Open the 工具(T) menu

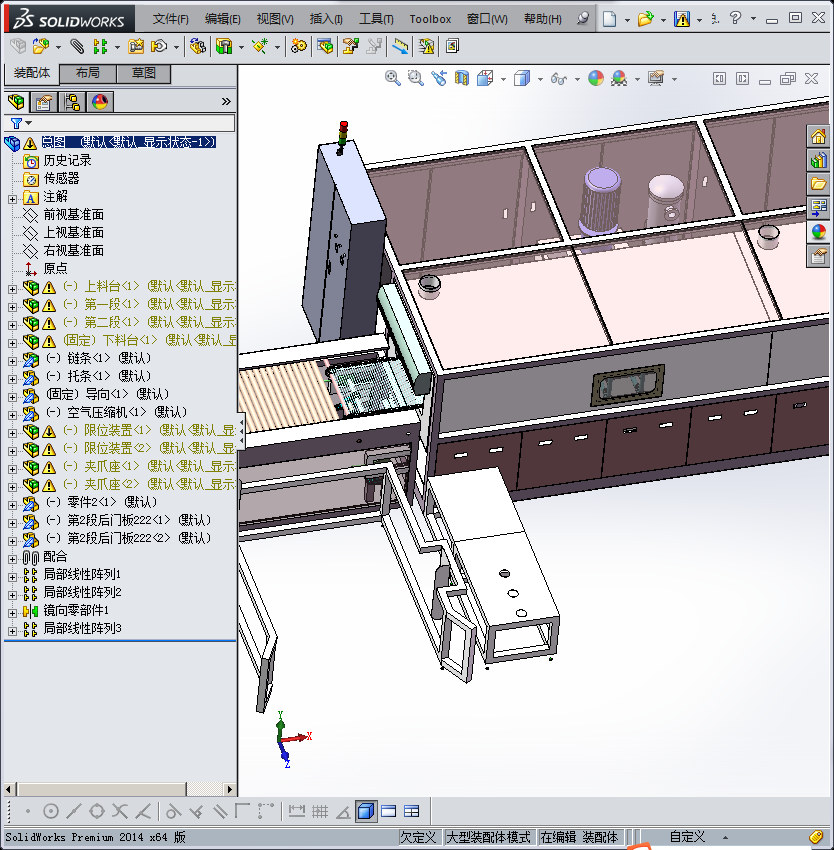pos(376,19)
